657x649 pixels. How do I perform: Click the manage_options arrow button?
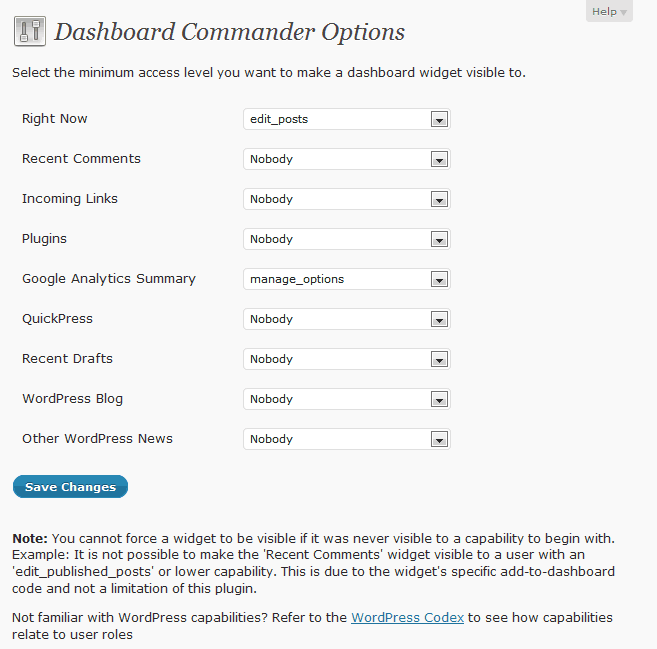439,279
